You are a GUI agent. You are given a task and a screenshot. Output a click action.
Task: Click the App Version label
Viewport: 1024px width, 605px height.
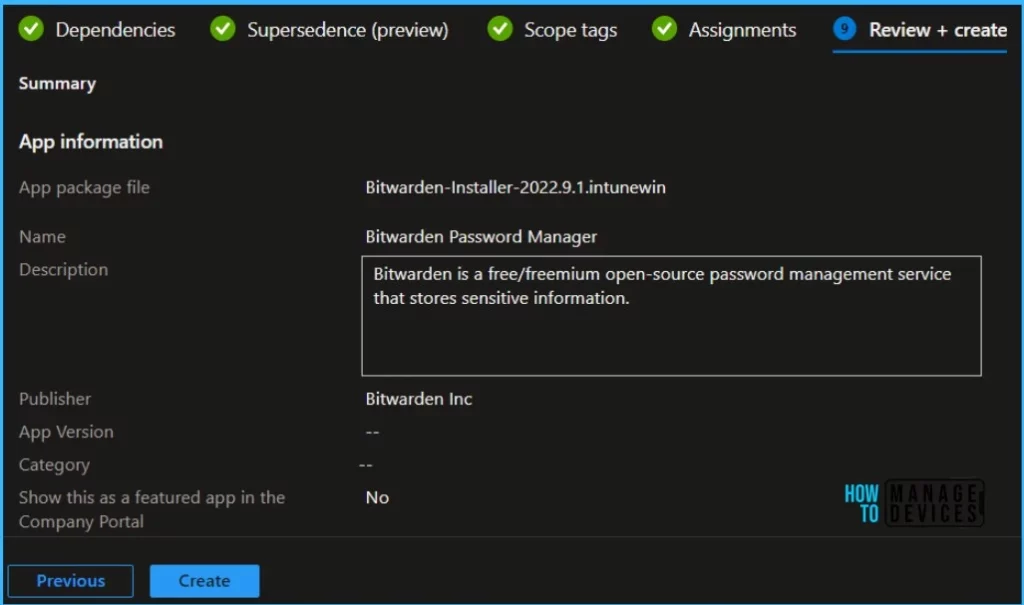click(66, 432)
